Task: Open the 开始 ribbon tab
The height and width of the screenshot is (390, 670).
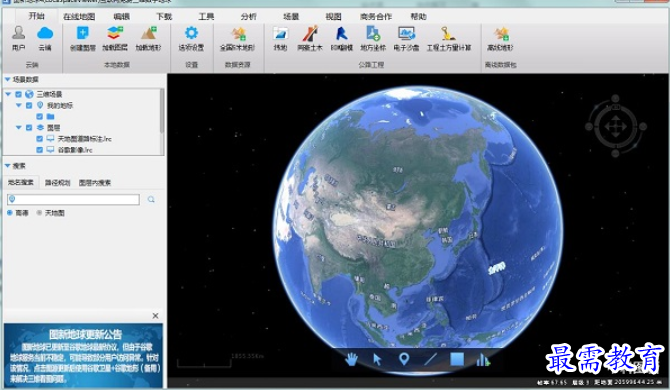Action: (x=36, y=16)
